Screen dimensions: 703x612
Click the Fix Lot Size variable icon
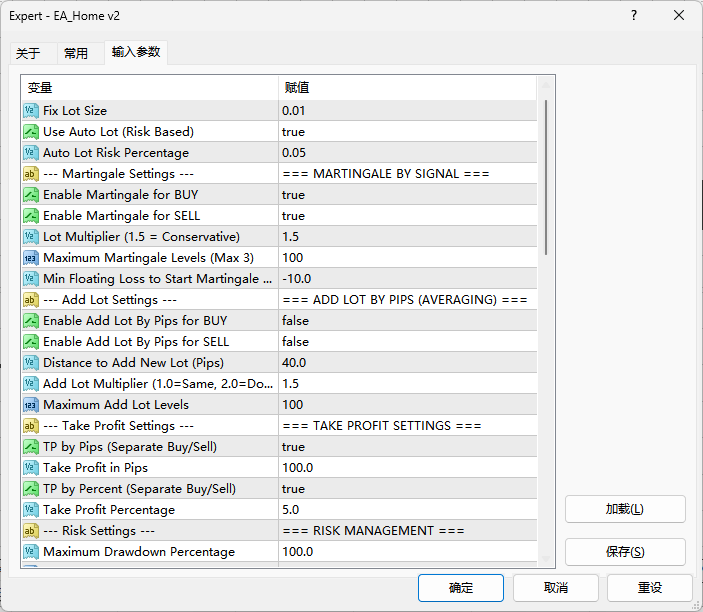[31, 111]
